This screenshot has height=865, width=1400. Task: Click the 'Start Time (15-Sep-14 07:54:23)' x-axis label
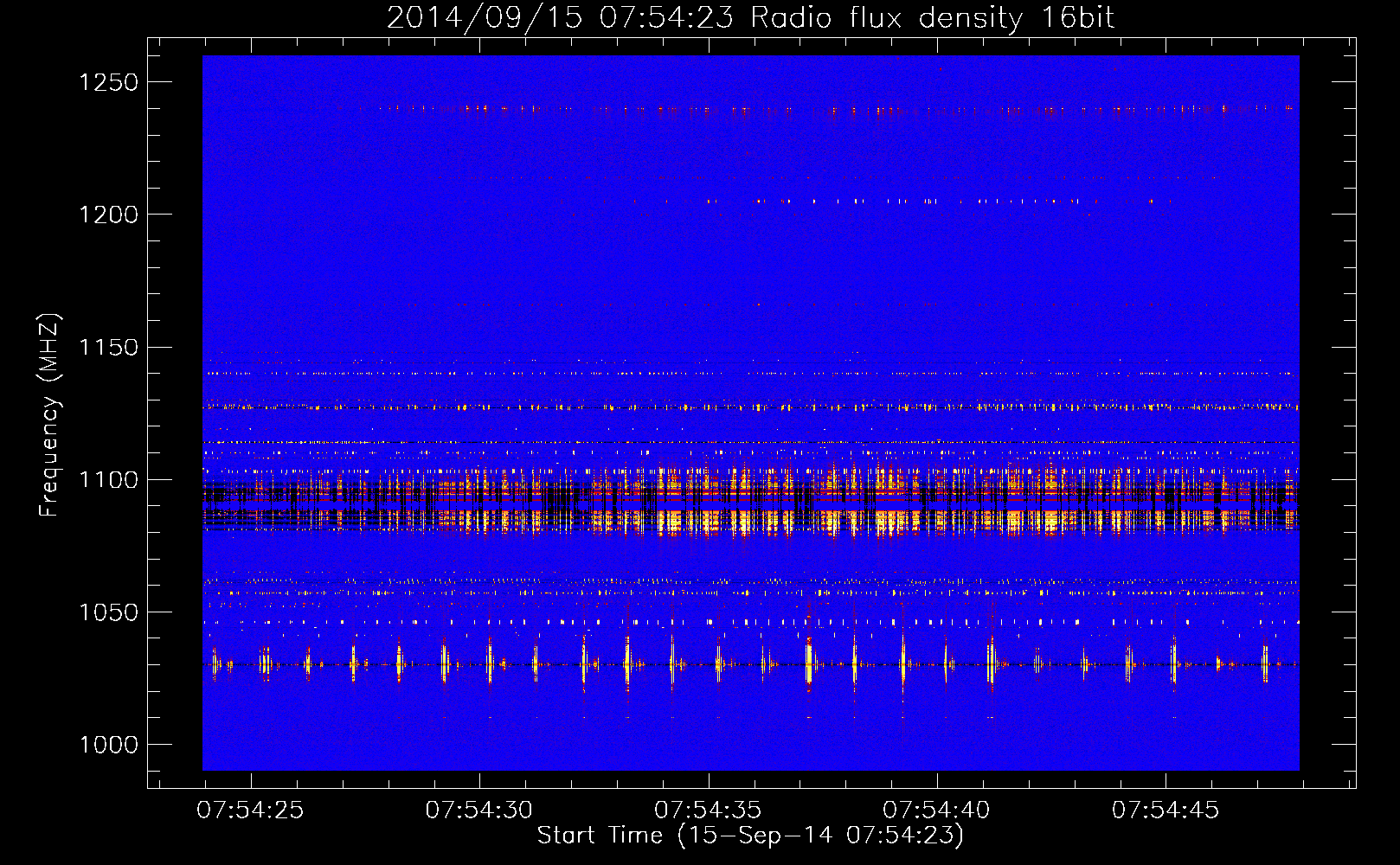pos(750,835)
